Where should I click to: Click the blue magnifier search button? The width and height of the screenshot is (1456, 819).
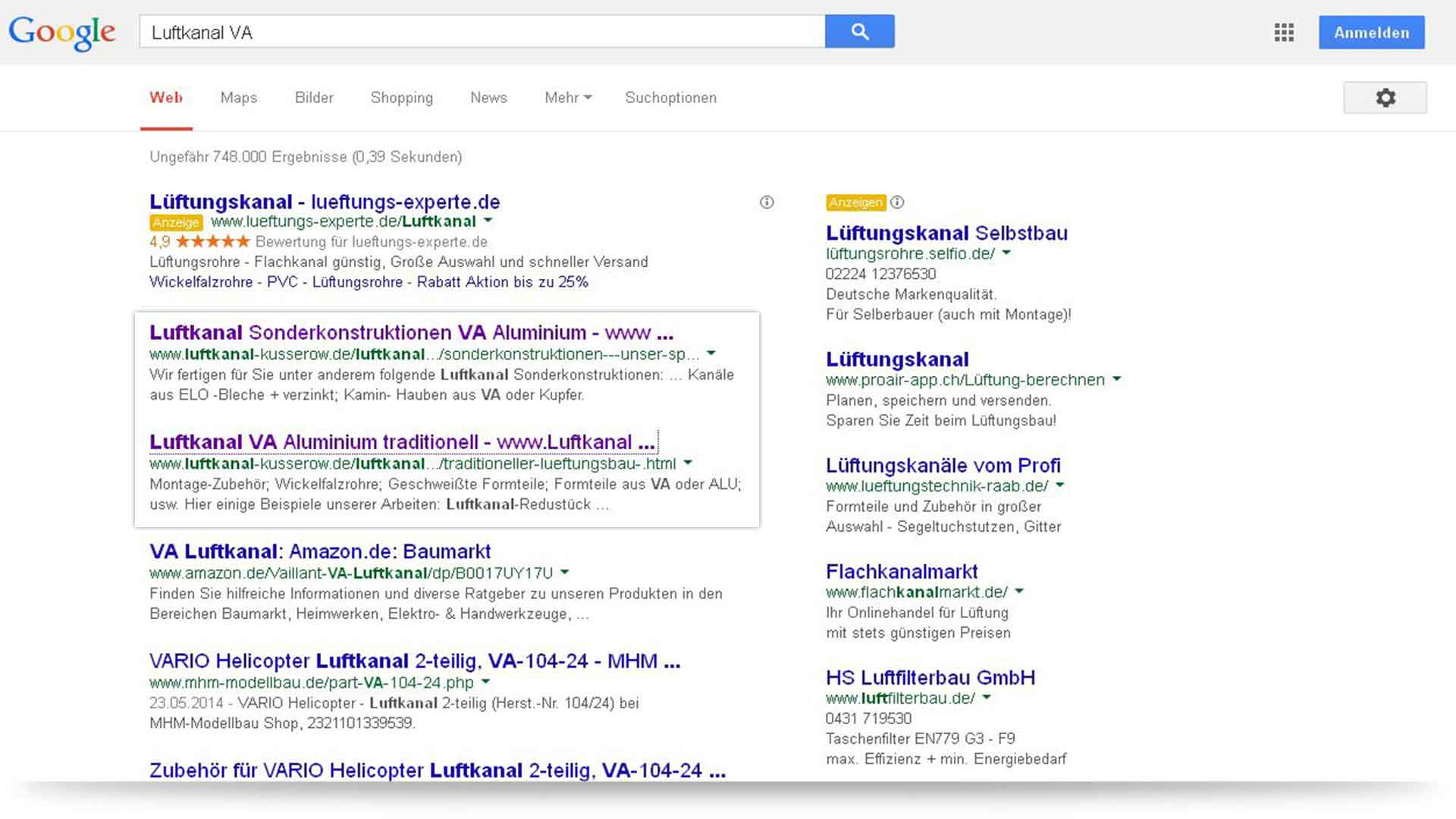click(860, 31)
